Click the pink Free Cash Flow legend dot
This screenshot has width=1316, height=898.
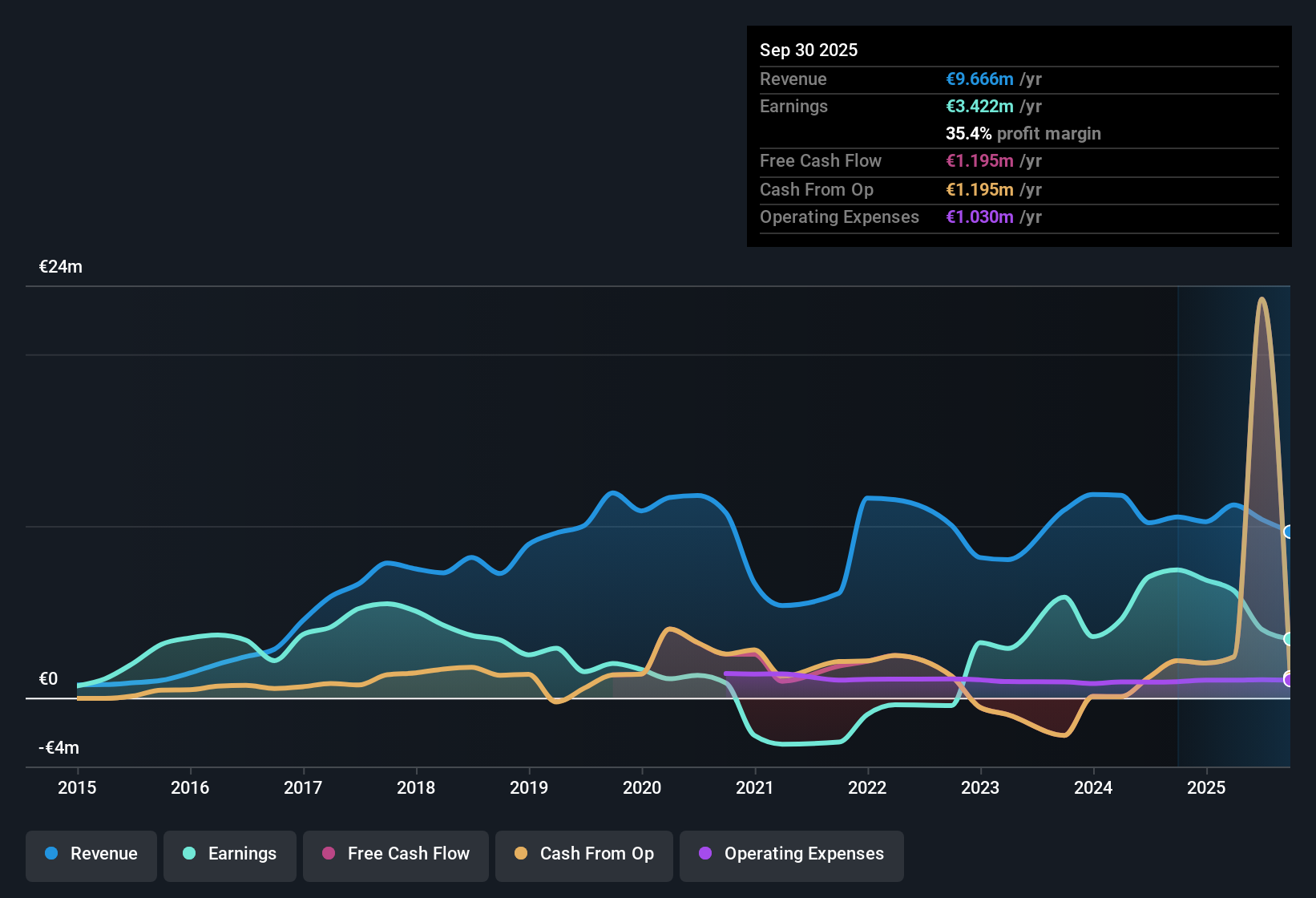pyautogui.click(x=327, y=854)
